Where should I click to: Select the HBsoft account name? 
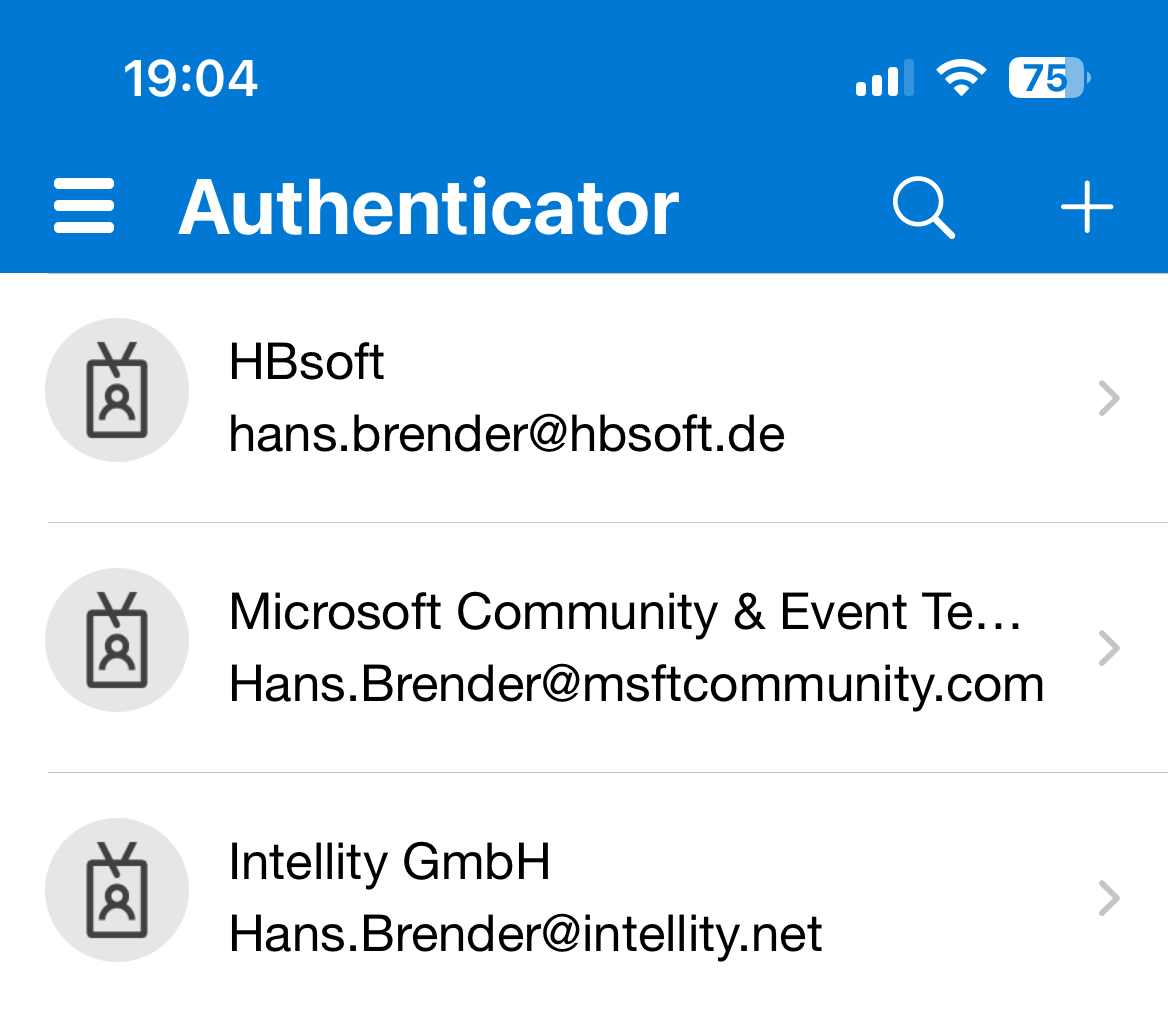pos(306,361)
